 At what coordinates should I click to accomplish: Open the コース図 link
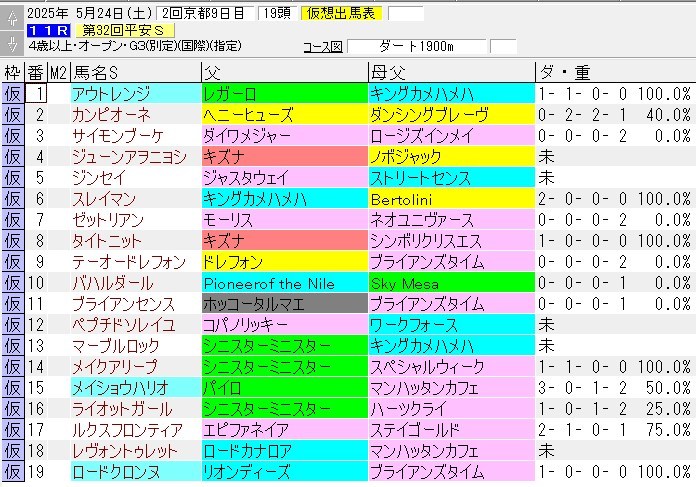point(323,47)
